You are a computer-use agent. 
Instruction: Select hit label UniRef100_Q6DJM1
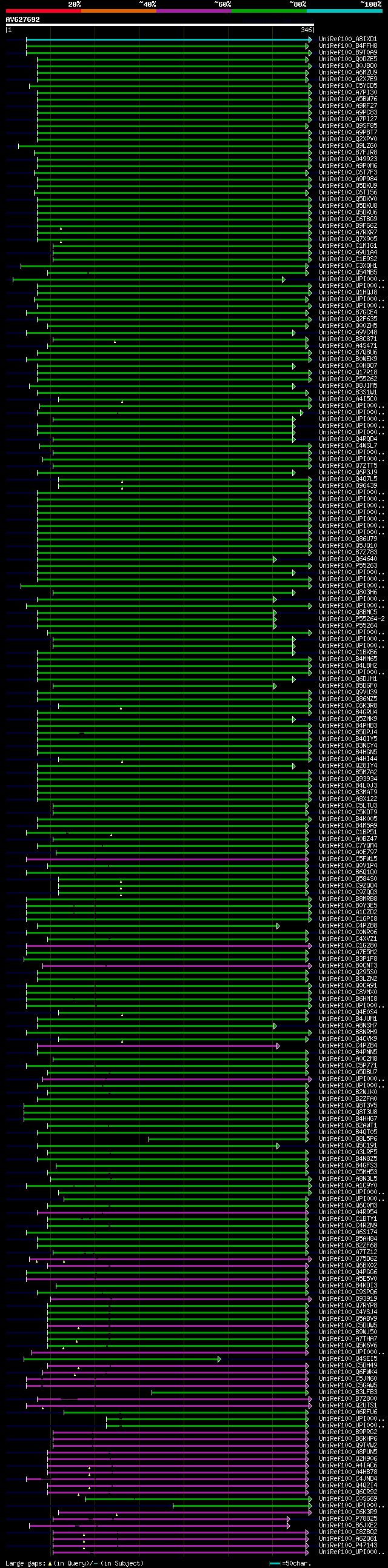tap(348, 680)
